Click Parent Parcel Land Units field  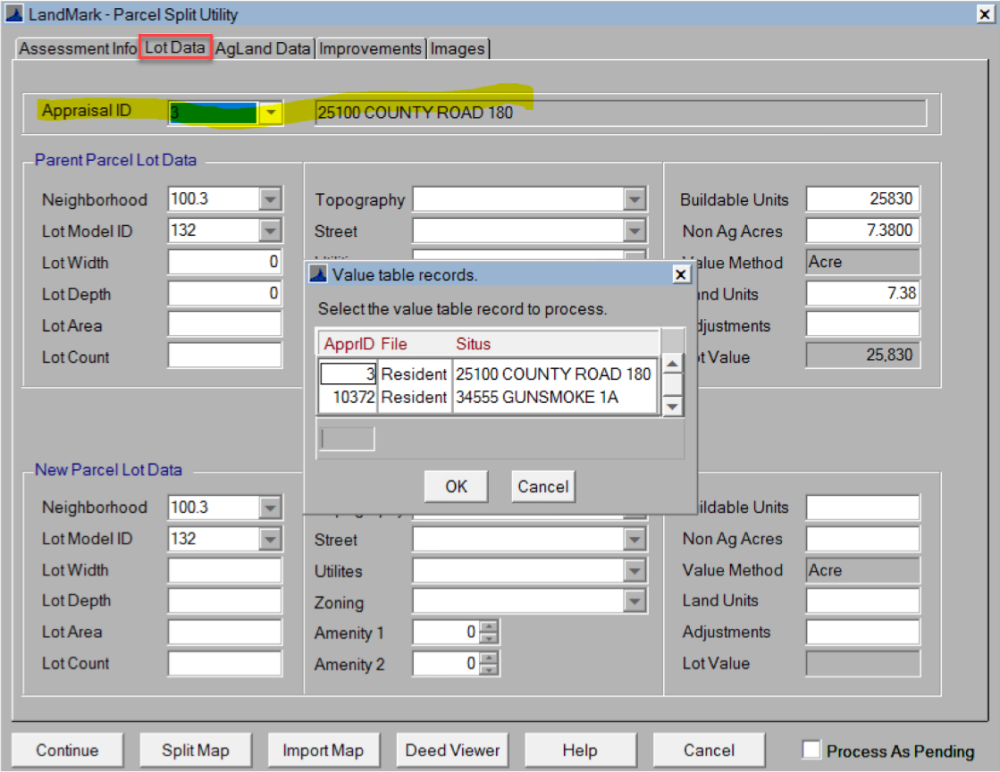coord(862,293)
